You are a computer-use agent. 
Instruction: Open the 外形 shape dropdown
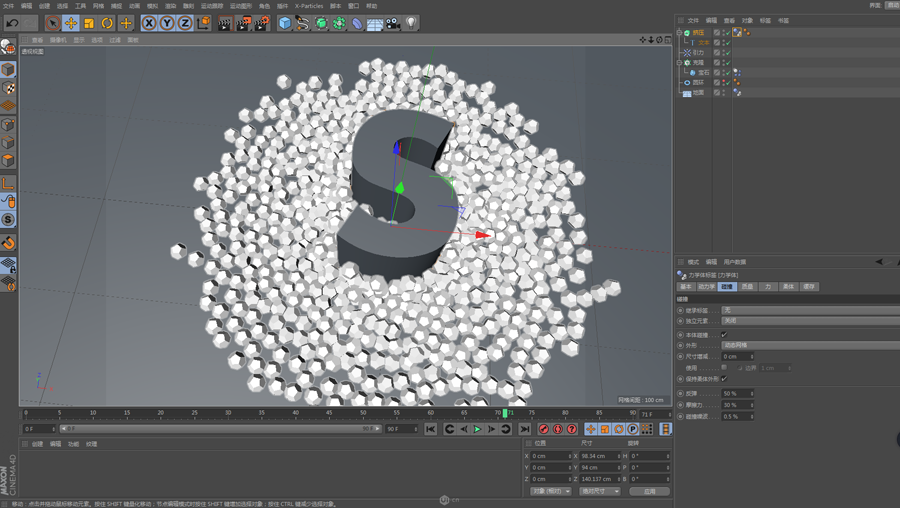coord(810,346)
